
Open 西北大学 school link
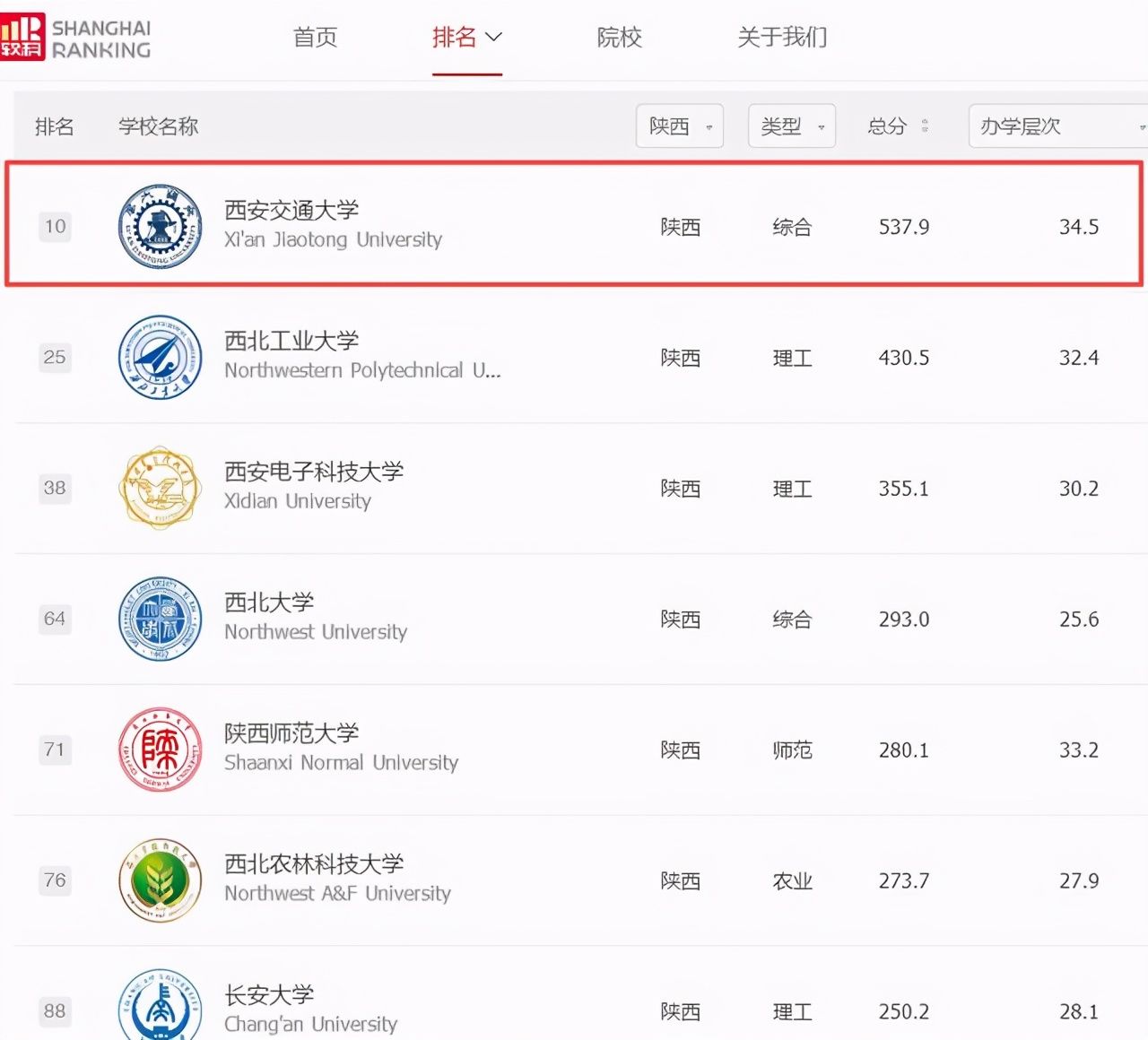click(269, 602)
